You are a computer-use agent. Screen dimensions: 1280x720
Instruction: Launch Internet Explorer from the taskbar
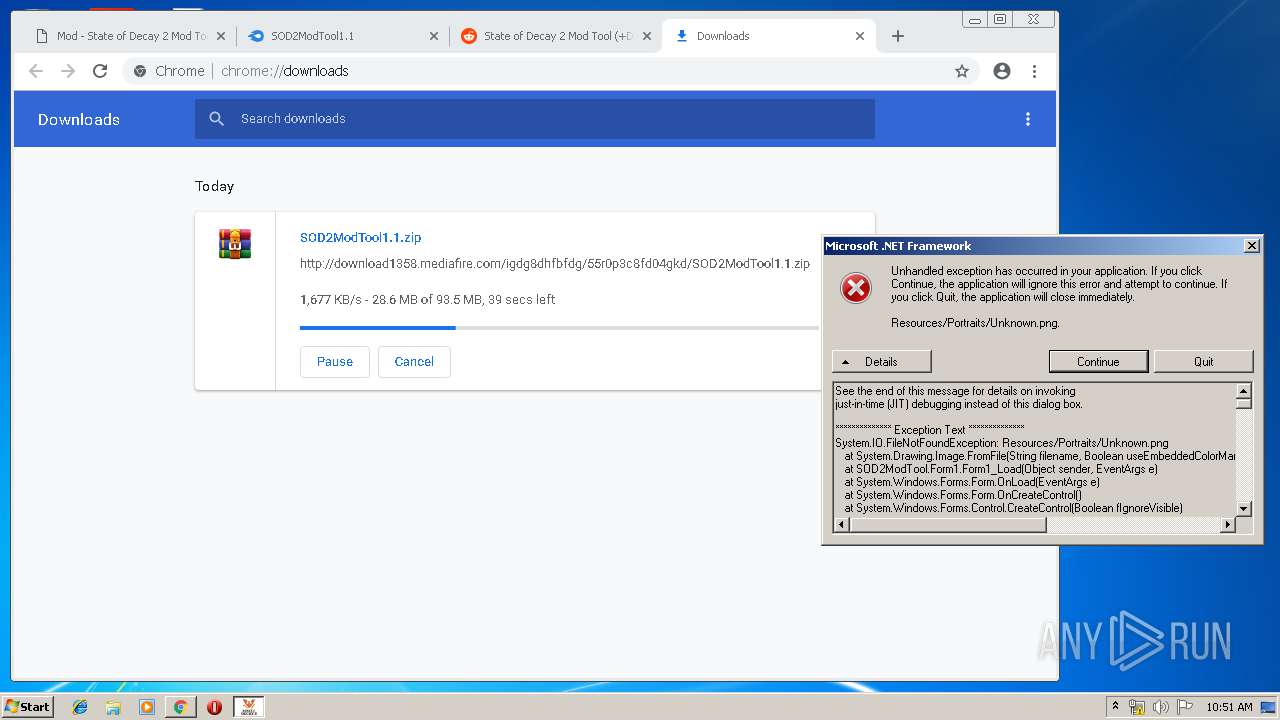[80, 707]
